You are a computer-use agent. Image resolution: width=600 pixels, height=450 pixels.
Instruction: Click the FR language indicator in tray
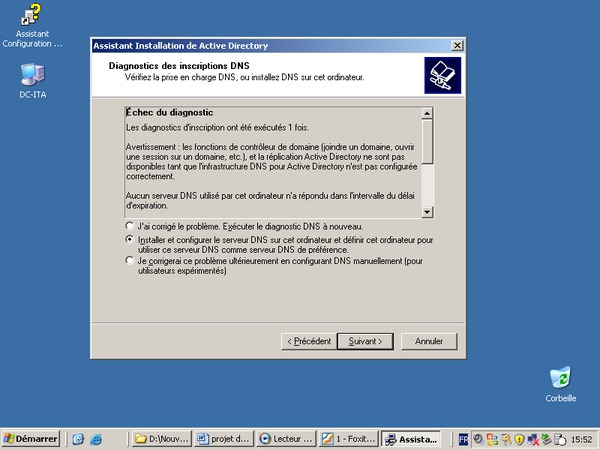pyautogui.click(x=463, y=439)
